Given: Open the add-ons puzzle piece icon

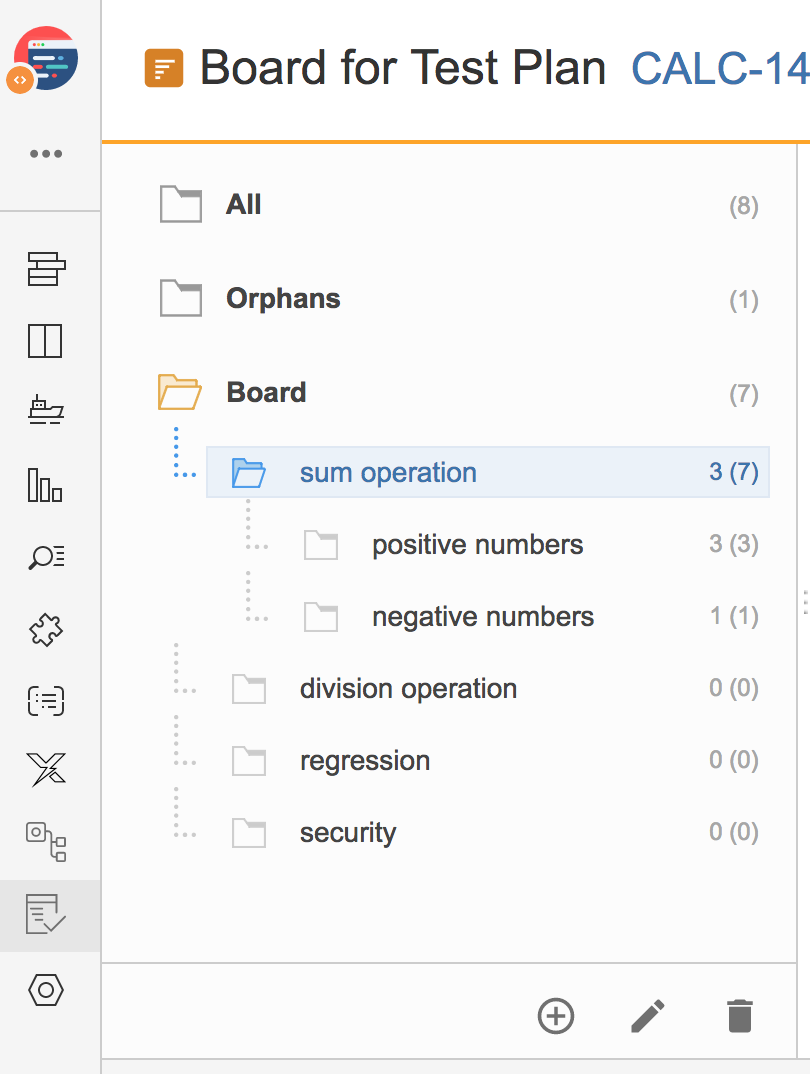Looking at the screenshot, I should (x=46, y=629).
